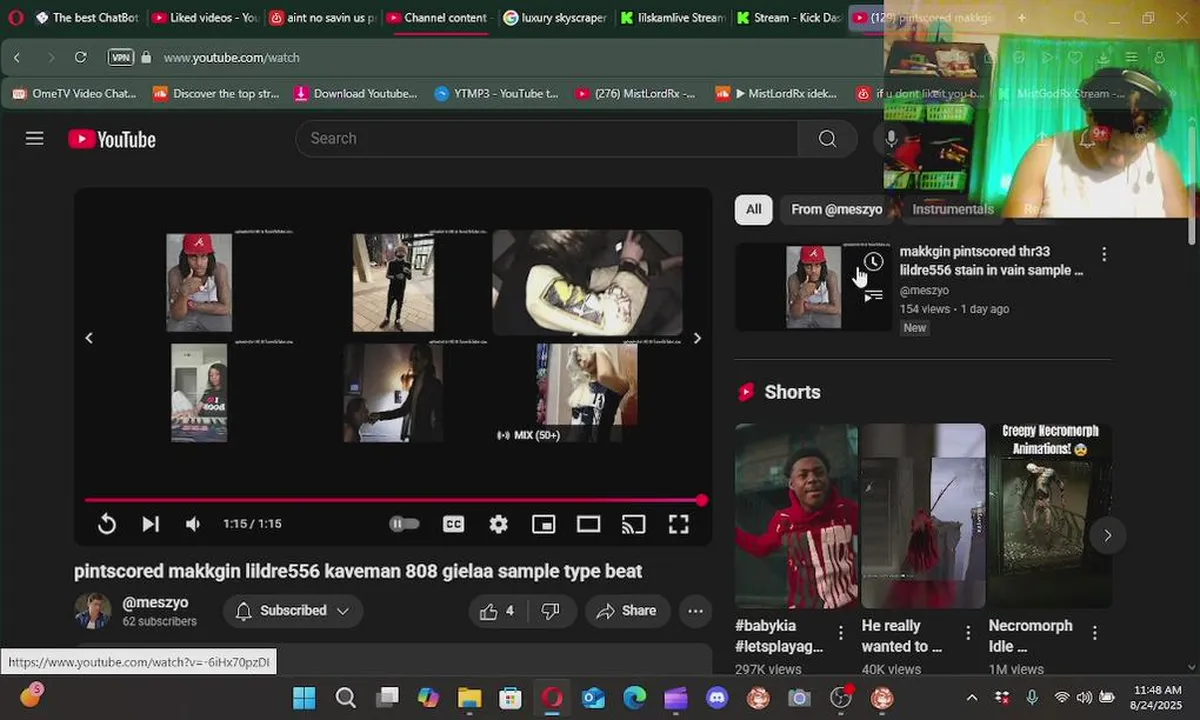
Task: Select the From @meszyo chip
Action: 836,209
